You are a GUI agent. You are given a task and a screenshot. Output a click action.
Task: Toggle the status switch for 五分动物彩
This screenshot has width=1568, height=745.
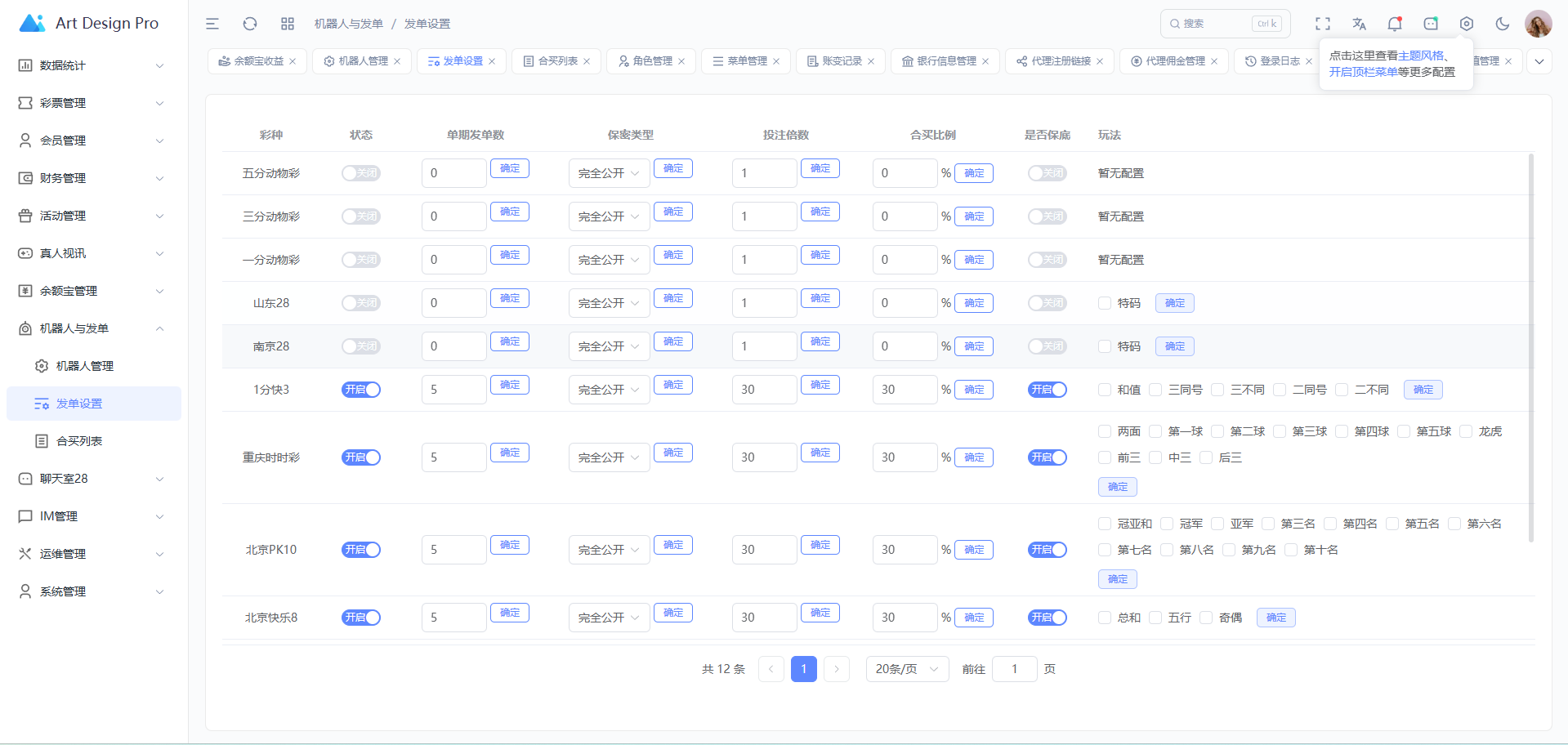click(361, 173)
